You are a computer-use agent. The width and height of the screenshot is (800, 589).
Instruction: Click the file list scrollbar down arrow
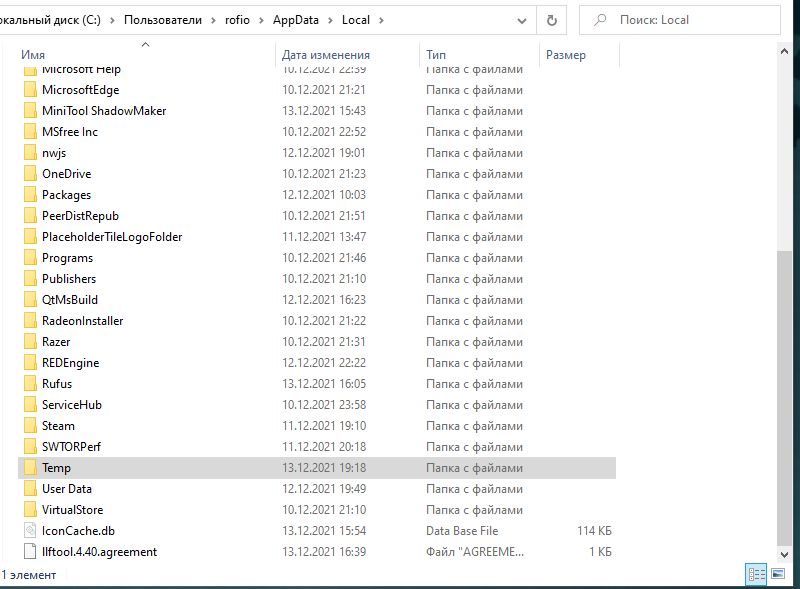(x=784, y=554)
